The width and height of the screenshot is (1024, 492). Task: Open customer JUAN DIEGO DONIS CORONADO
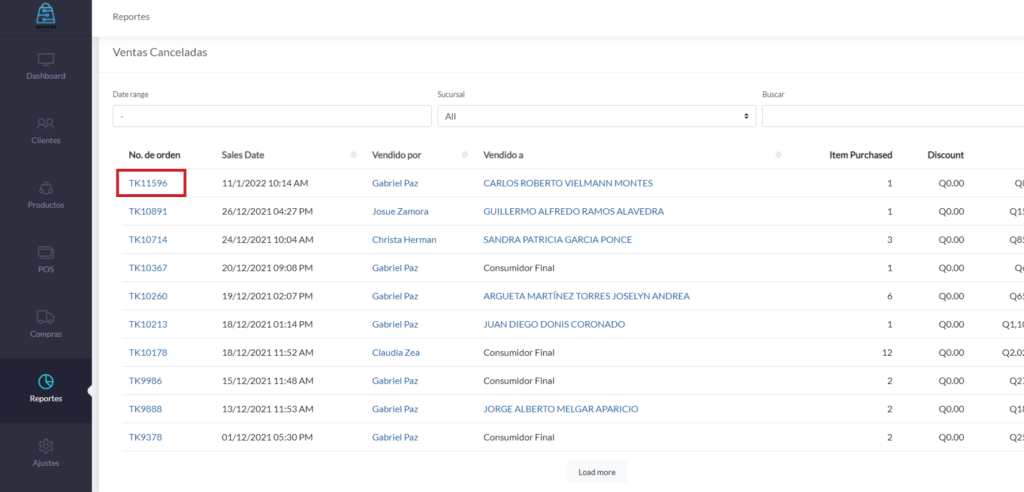click(x=554, y=324)
